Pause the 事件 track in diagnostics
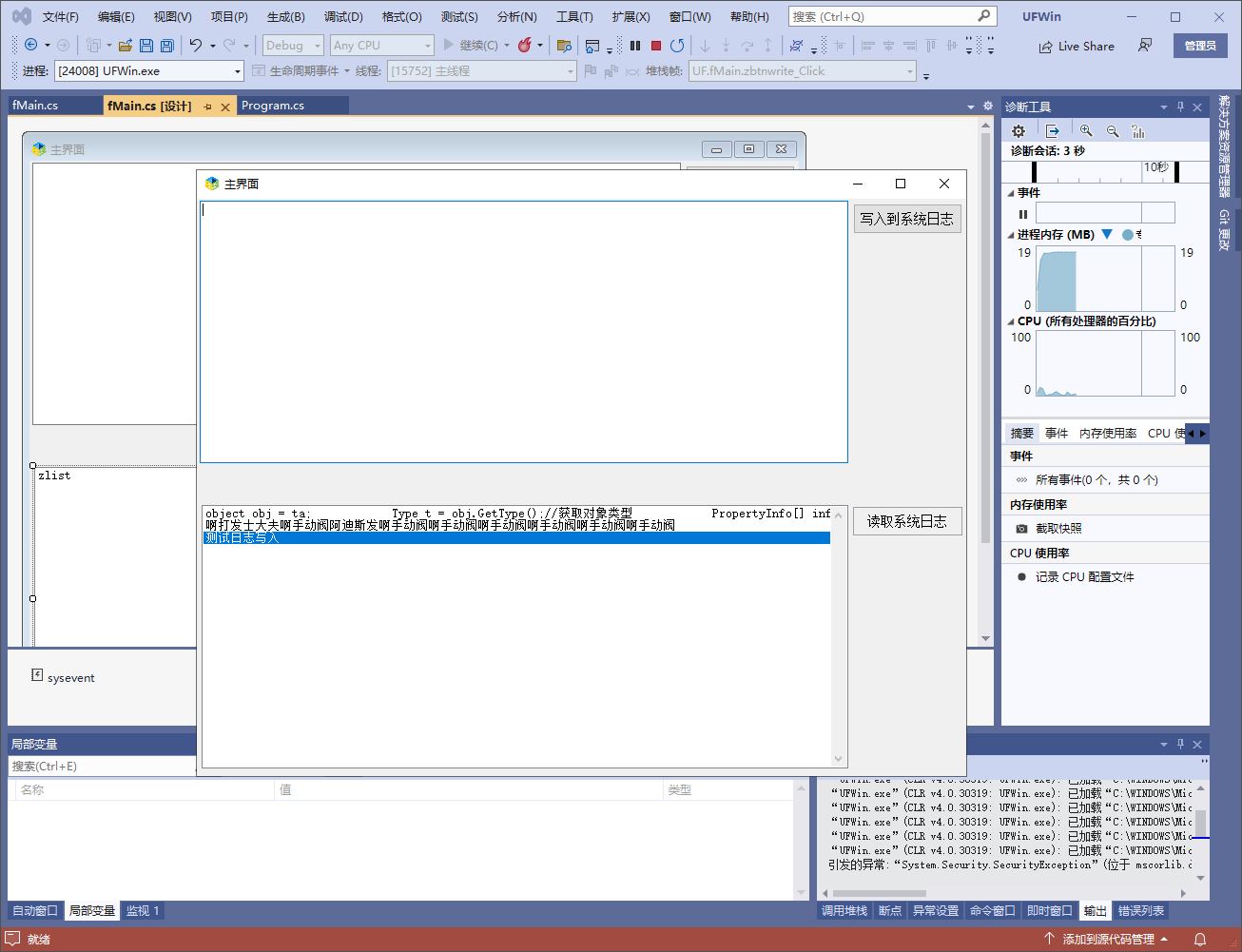 pos(1023,214)
